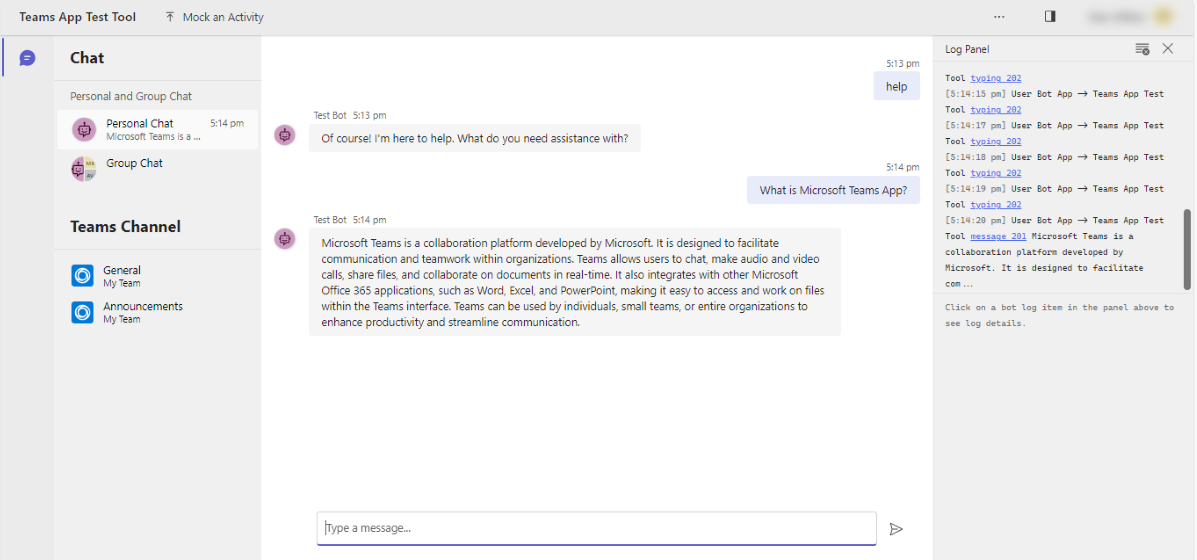This screenshot has width=1197, height=560.
Task: Open Mock an Activity menu
Action: [215, 17]
